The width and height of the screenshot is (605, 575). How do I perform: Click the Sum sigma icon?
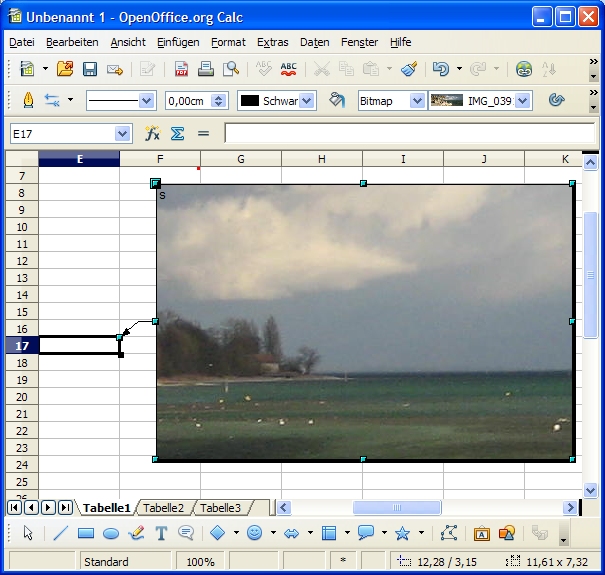click(178, 133)
